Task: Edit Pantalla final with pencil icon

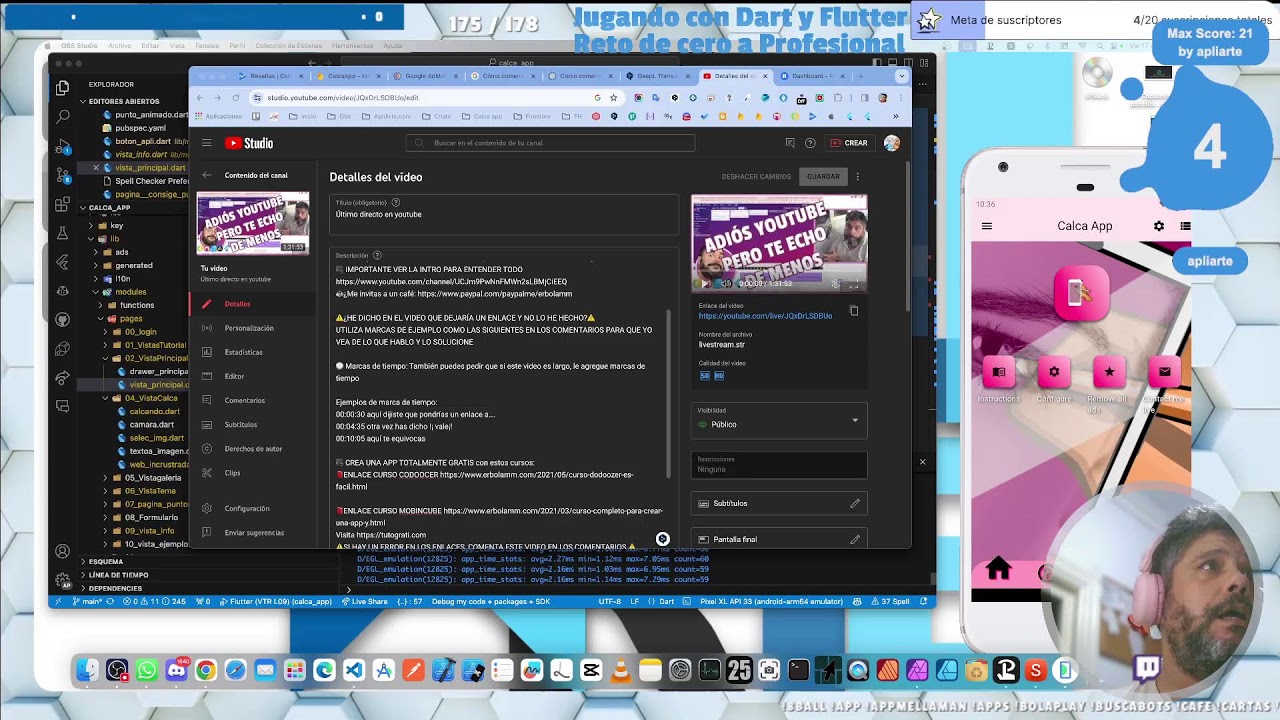Action: pyautogui.click(x=855, y=539)
